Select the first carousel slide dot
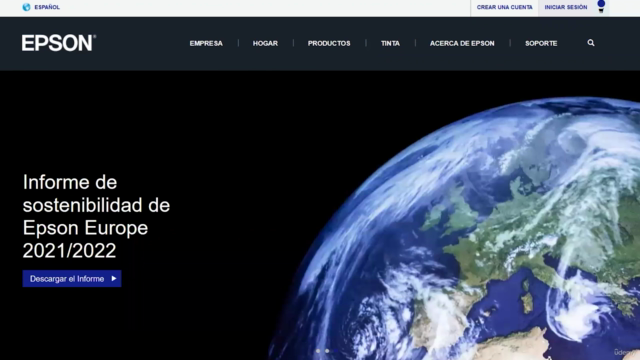Image resolution: width=640 pixels, height=360 pixels. 318,351
